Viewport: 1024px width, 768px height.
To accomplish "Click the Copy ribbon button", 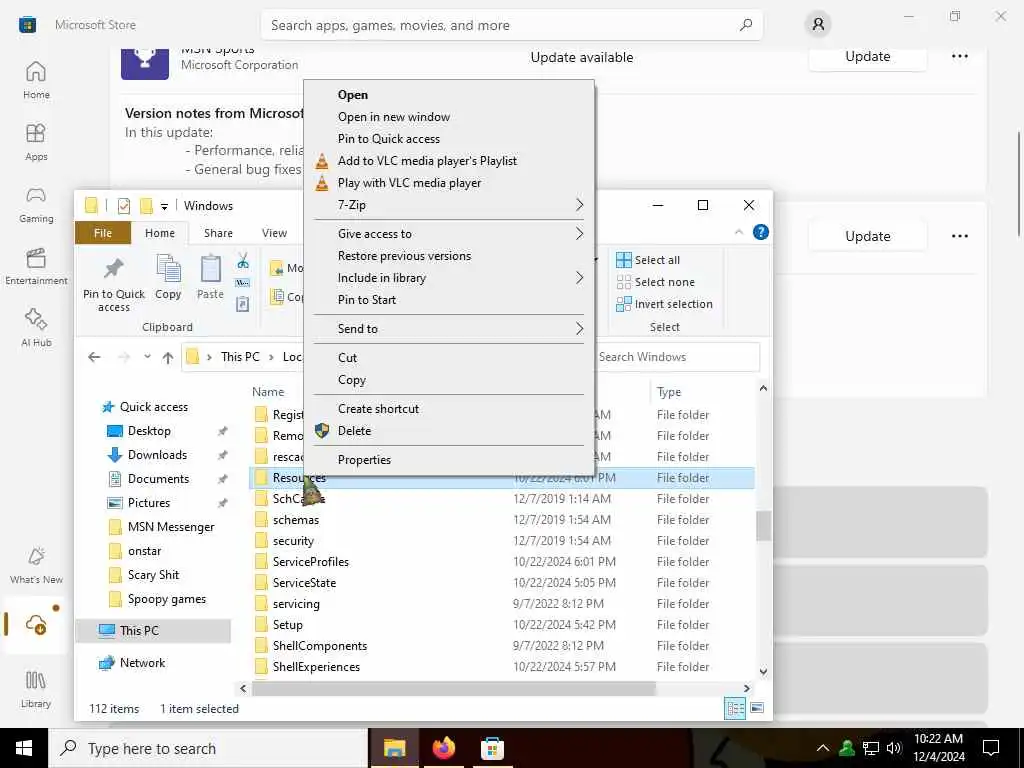I will coord(168,277).
